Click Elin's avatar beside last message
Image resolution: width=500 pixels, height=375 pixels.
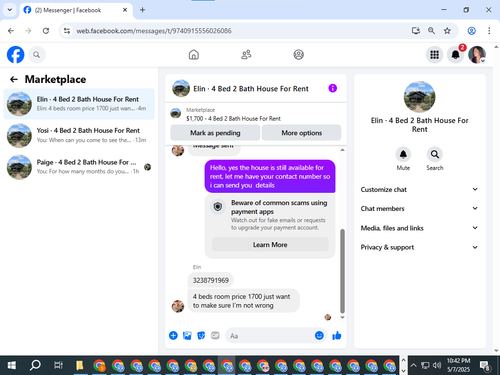[178, 306]
